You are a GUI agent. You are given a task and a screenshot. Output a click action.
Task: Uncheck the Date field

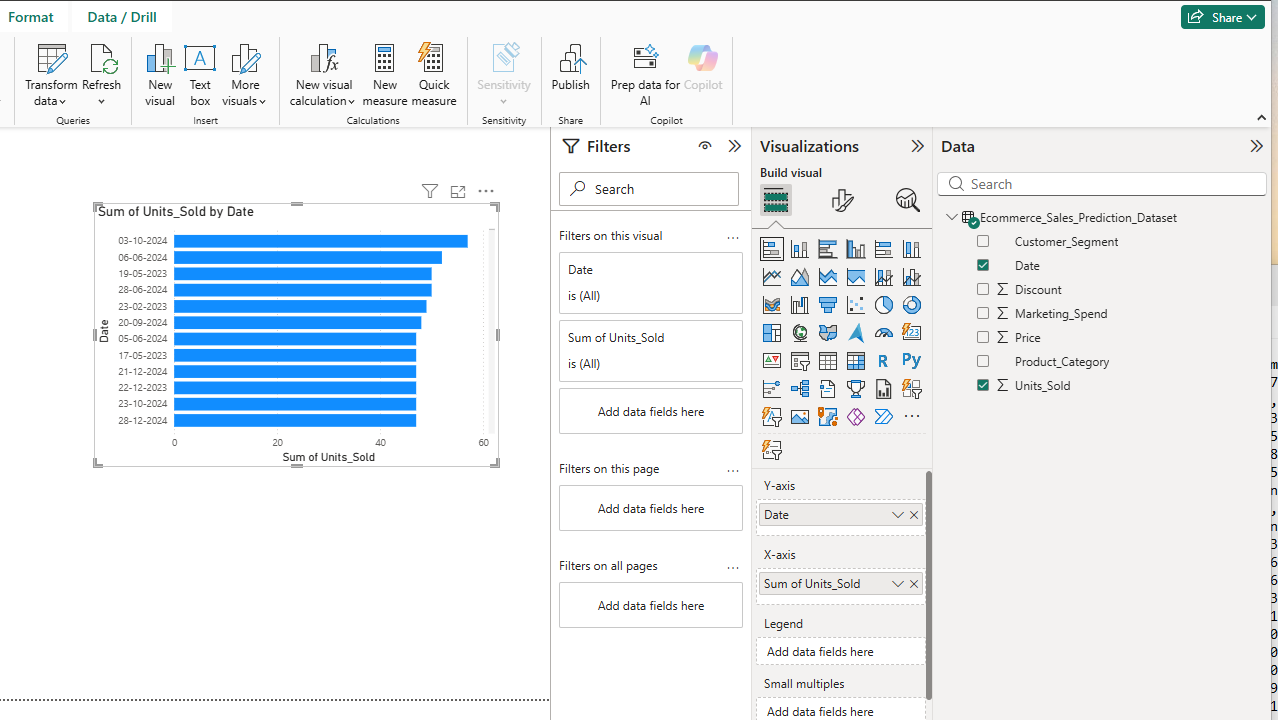coord(982,264)
